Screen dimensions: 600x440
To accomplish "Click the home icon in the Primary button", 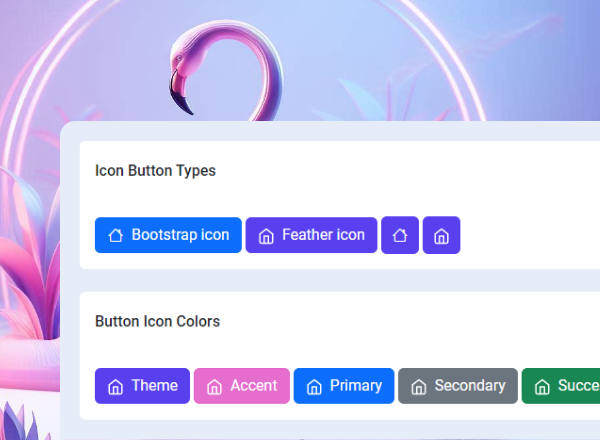I will [314, 386].
